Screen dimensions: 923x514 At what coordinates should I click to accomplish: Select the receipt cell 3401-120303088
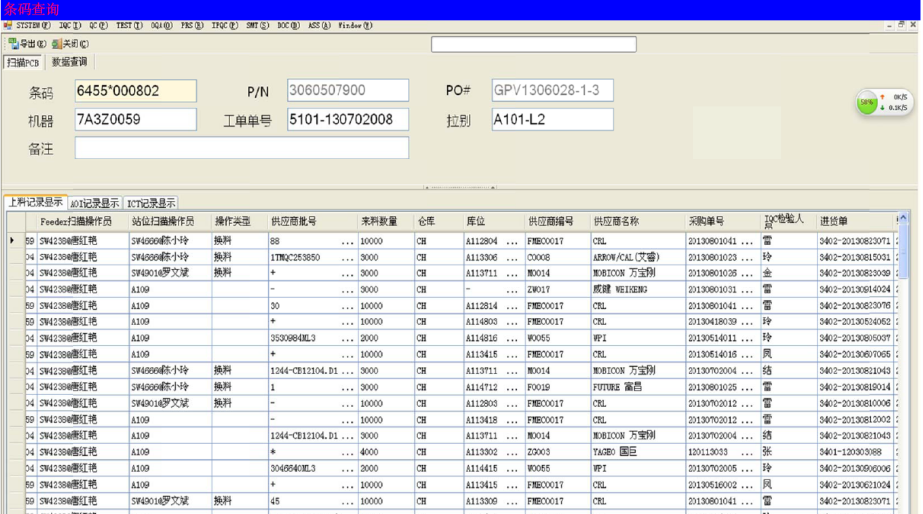point(855,452)
